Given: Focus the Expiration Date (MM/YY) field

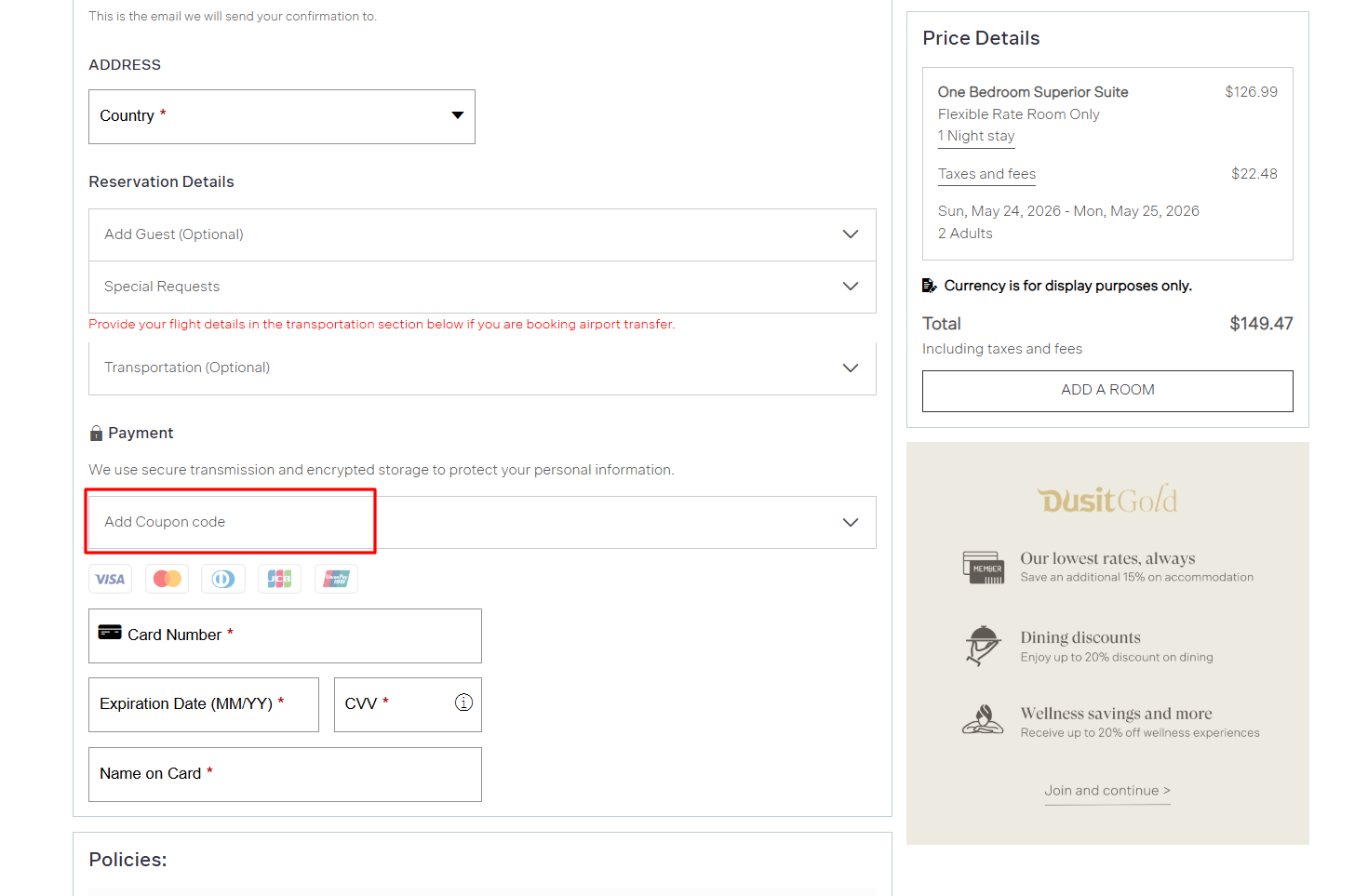Looking at the screenshot, I should pyautogui.click(x=204, y=704).
